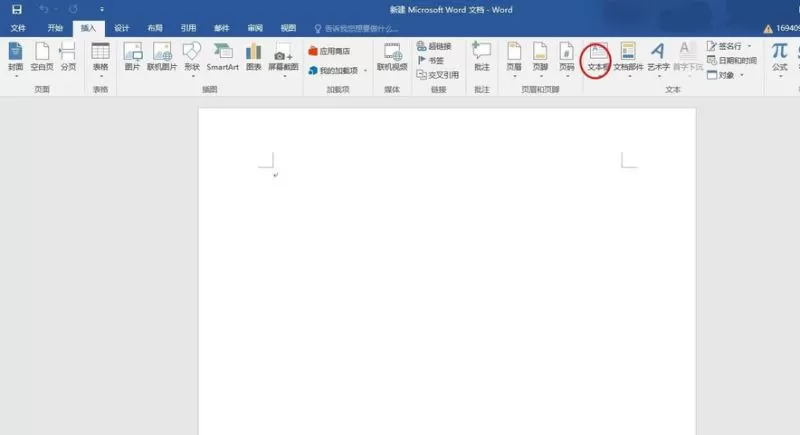Viewport: 800px width, 435px height.
Task: Open the 视图 (View) tab
Action: [x=288, y=28]
